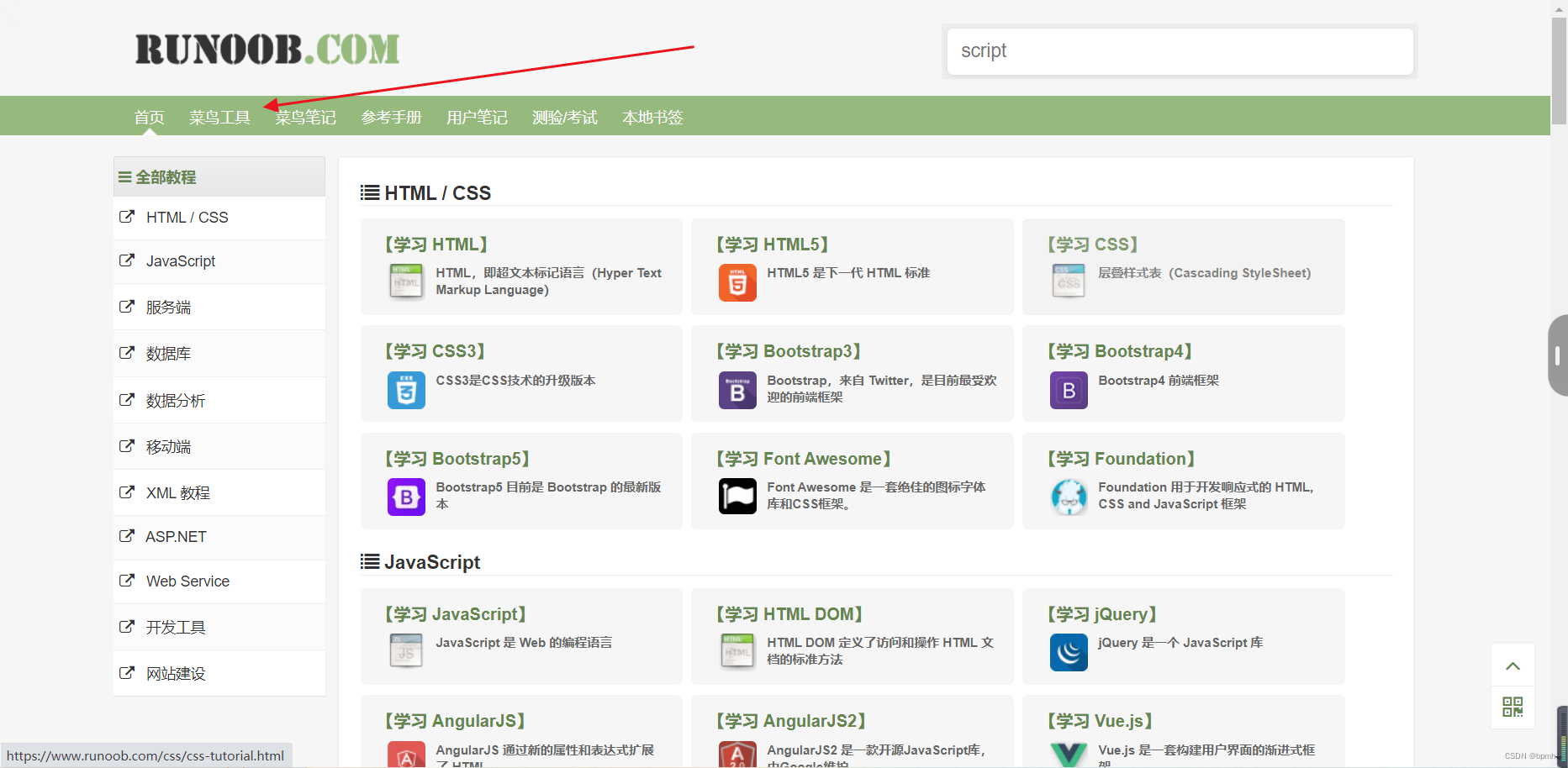1568x768 pixels.
Task: Click the CSS tutorial card icon
Action: click(x=1069, y=281)
